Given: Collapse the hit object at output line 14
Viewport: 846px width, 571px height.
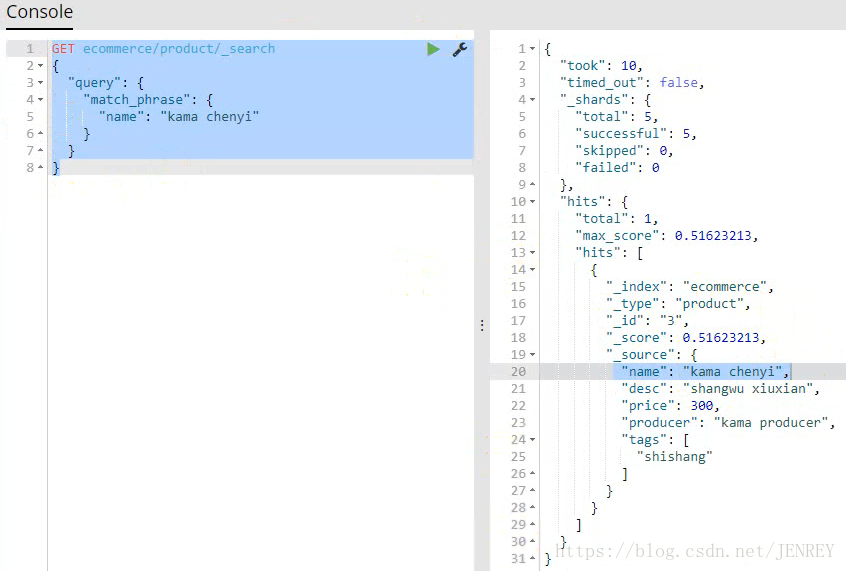Looking at the screenshot, I should coord(533,269).
